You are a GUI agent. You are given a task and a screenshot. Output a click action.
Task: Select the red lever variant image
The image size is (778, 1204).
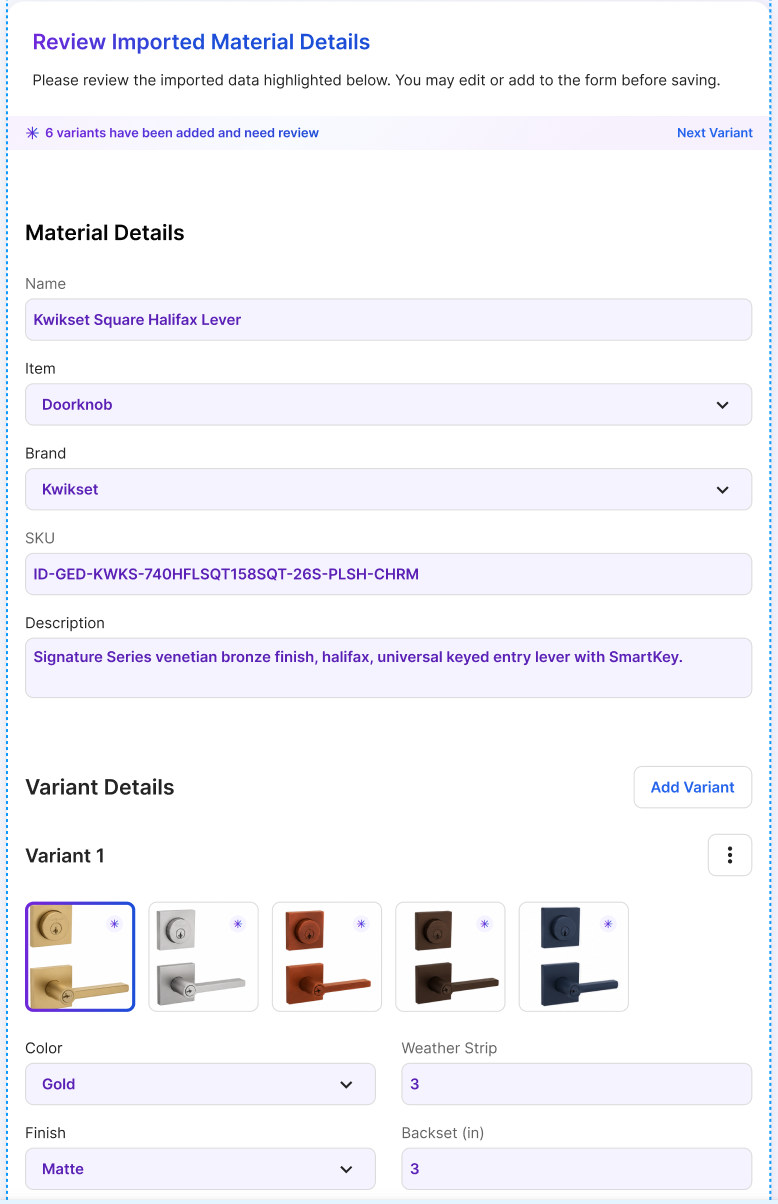[327, 957]
